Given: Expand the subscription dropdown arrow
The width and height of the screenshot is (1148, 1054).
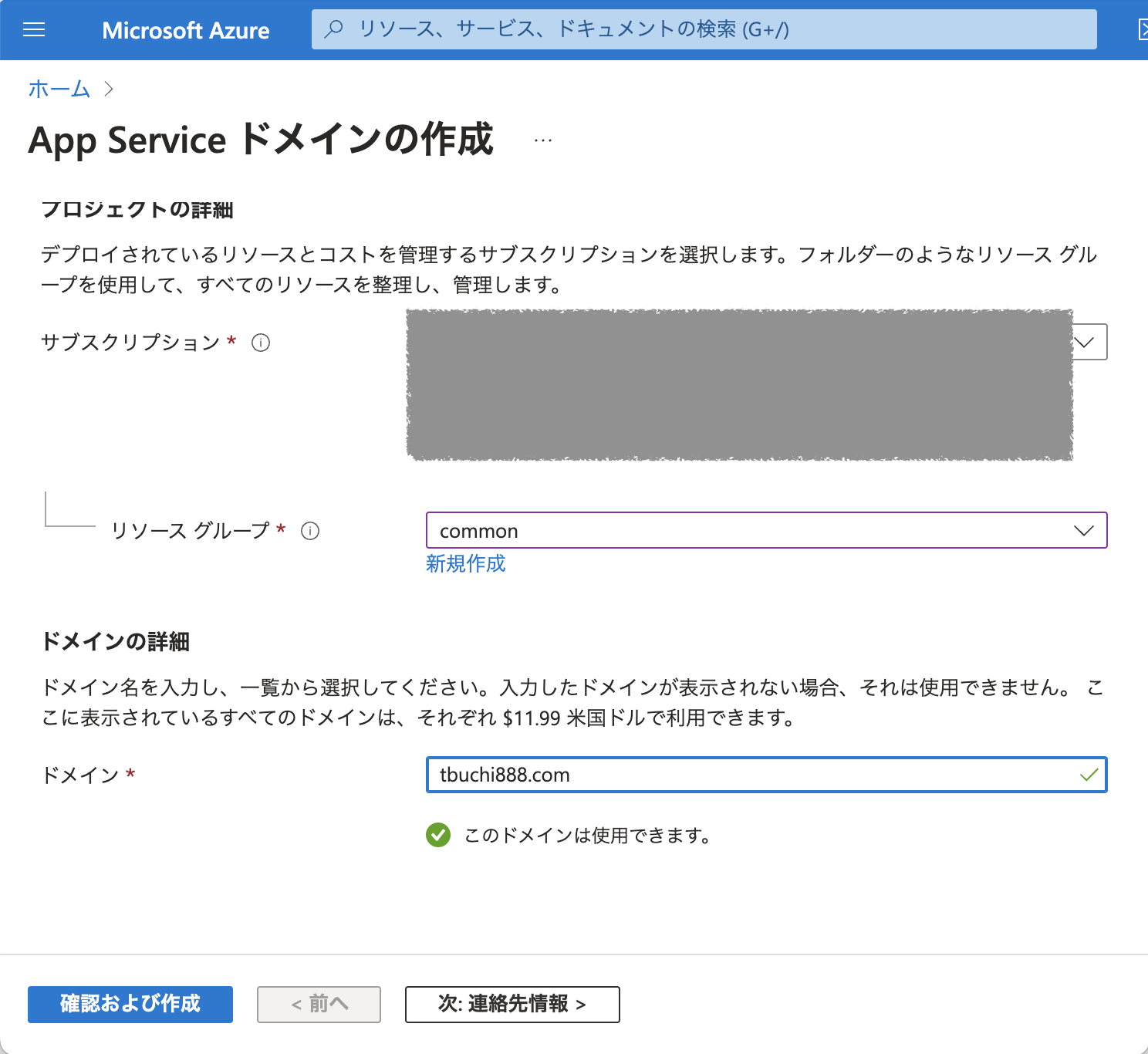Looking at the screenshot, I should pos(1085,342).
